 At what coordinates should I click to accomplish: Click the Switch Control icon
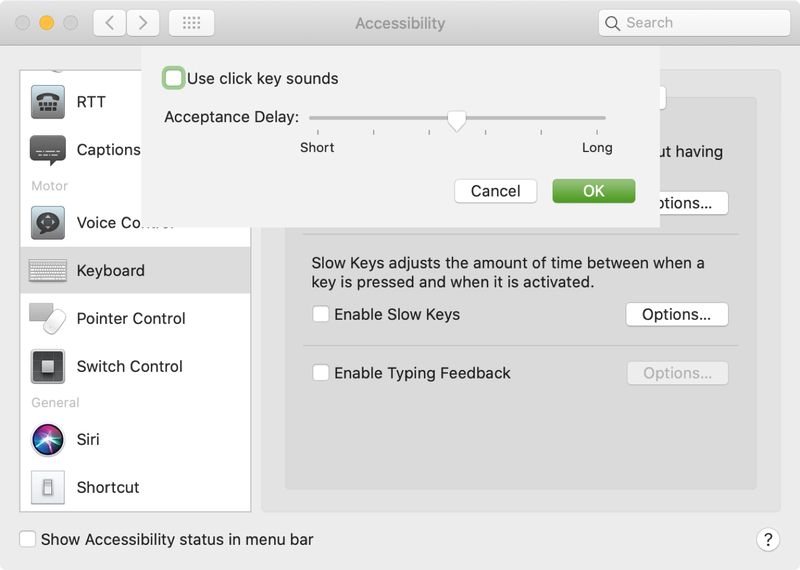coord(47,366)
